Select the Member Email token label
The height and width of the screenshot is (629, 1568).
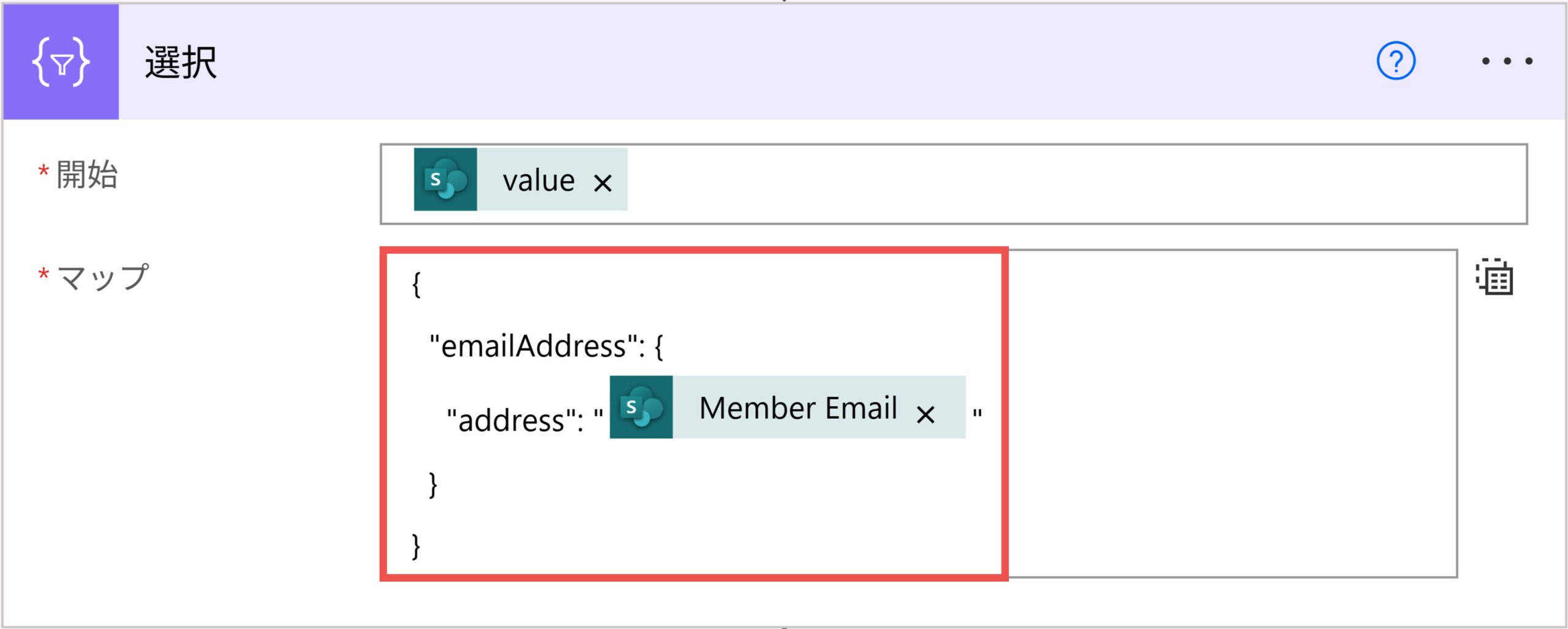coord(797,408)
